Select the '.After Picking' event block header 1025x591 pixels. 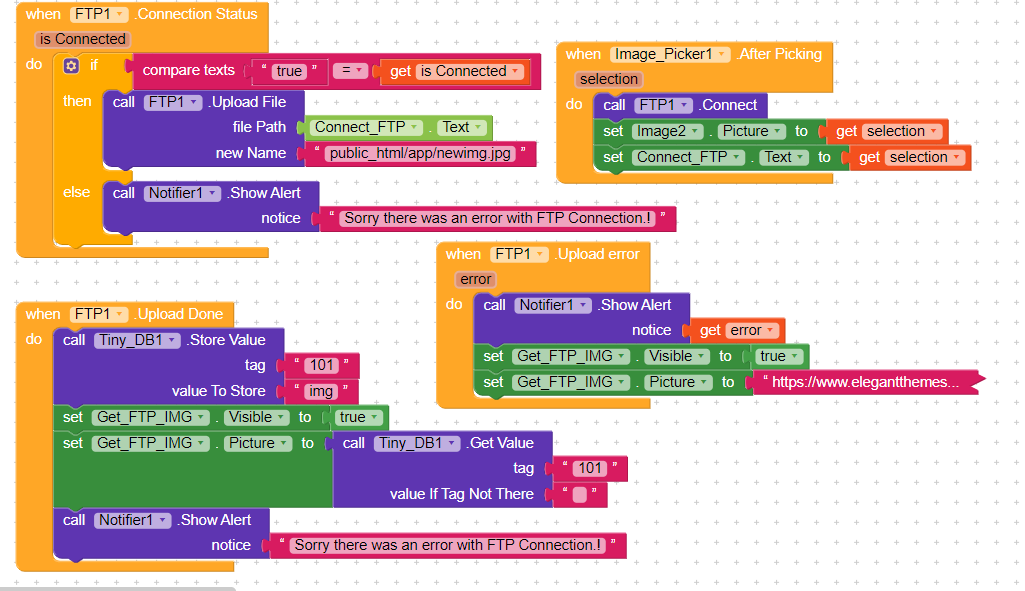779,54
